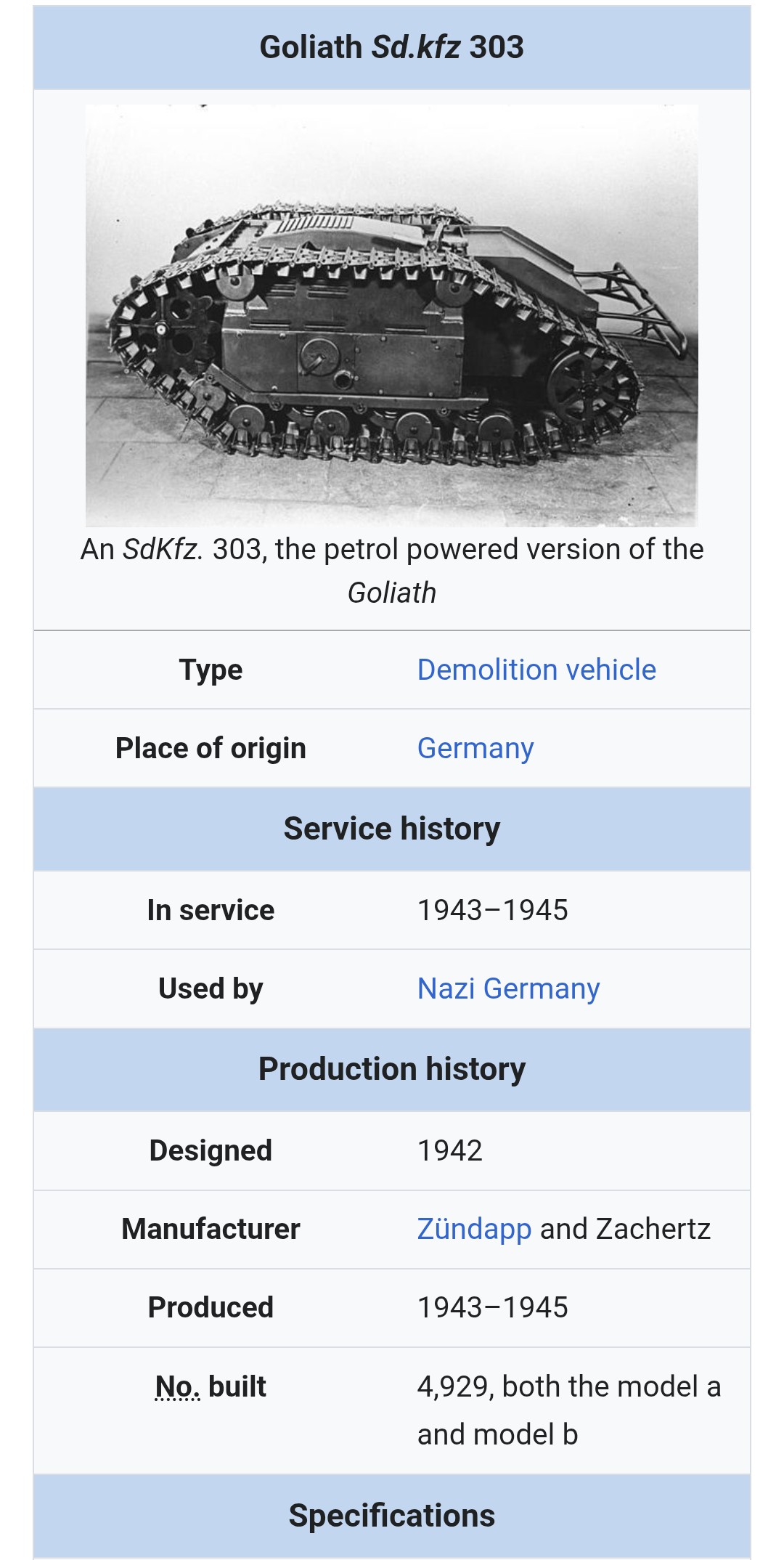The image size is (784, 1560).
Task: Tap the In service row label
Action: click(x=211, y=910)
